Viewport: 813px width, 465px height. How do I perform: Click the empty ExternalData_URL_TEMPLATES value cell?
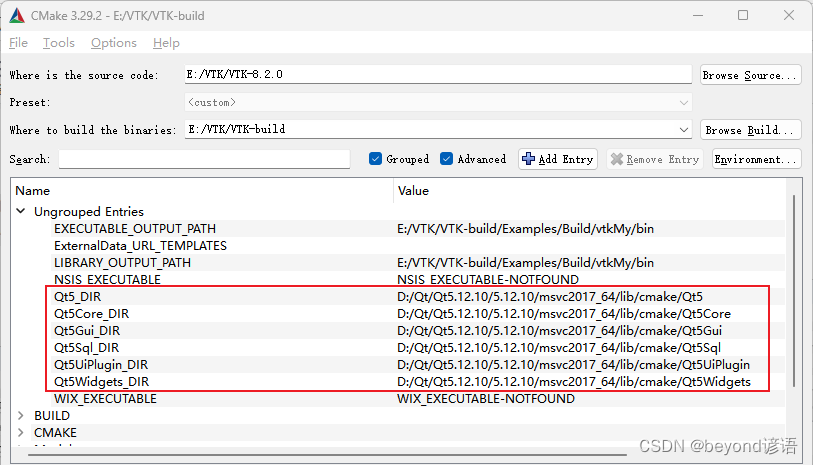[590, 246]
